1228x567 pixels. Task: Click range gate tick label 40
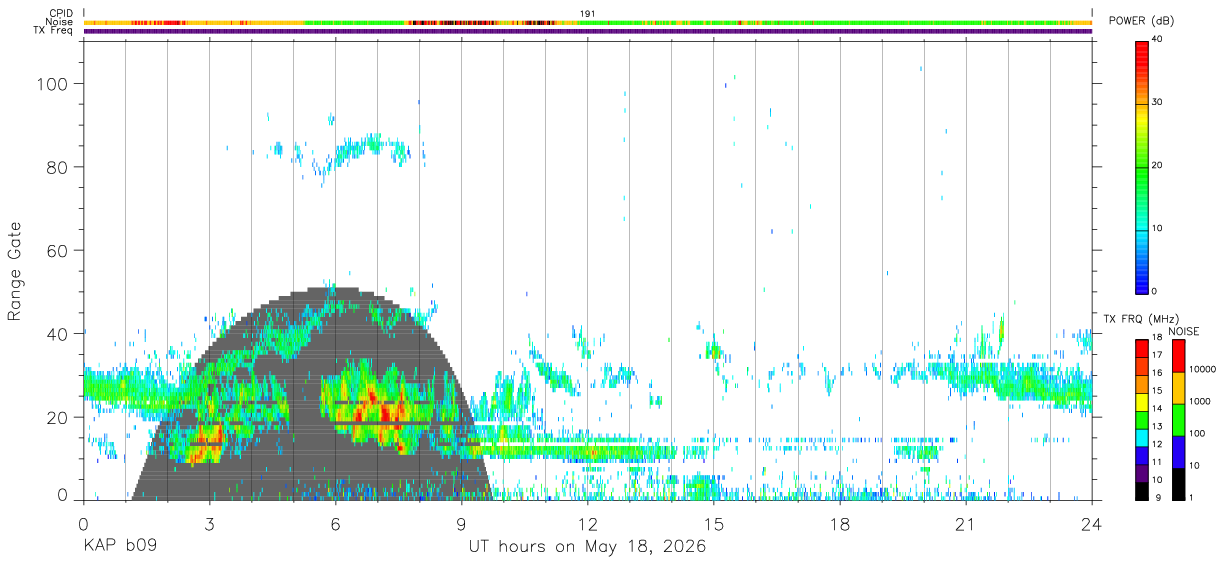click(x=59, y=333)
